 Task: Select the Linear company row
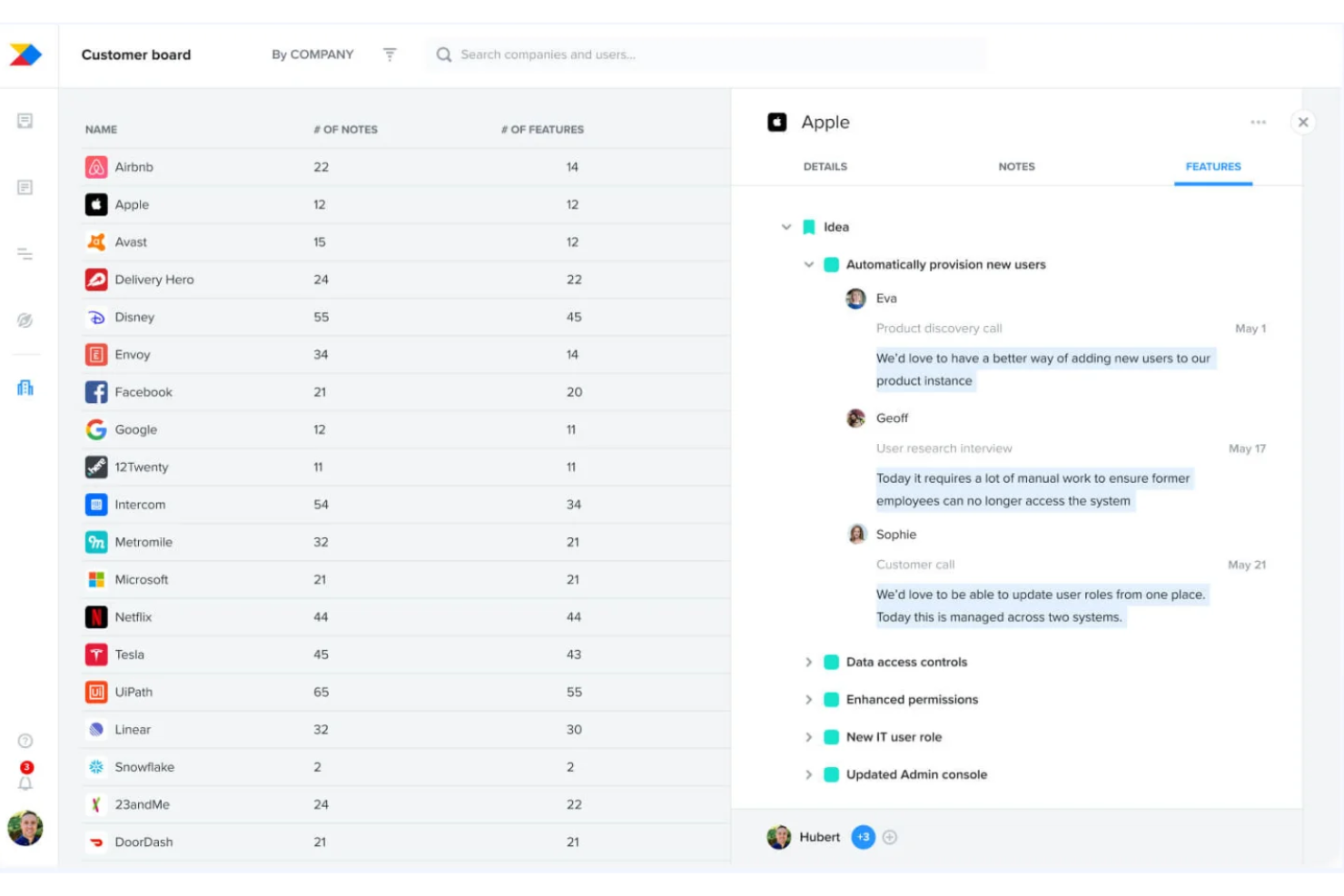(407, 729)
